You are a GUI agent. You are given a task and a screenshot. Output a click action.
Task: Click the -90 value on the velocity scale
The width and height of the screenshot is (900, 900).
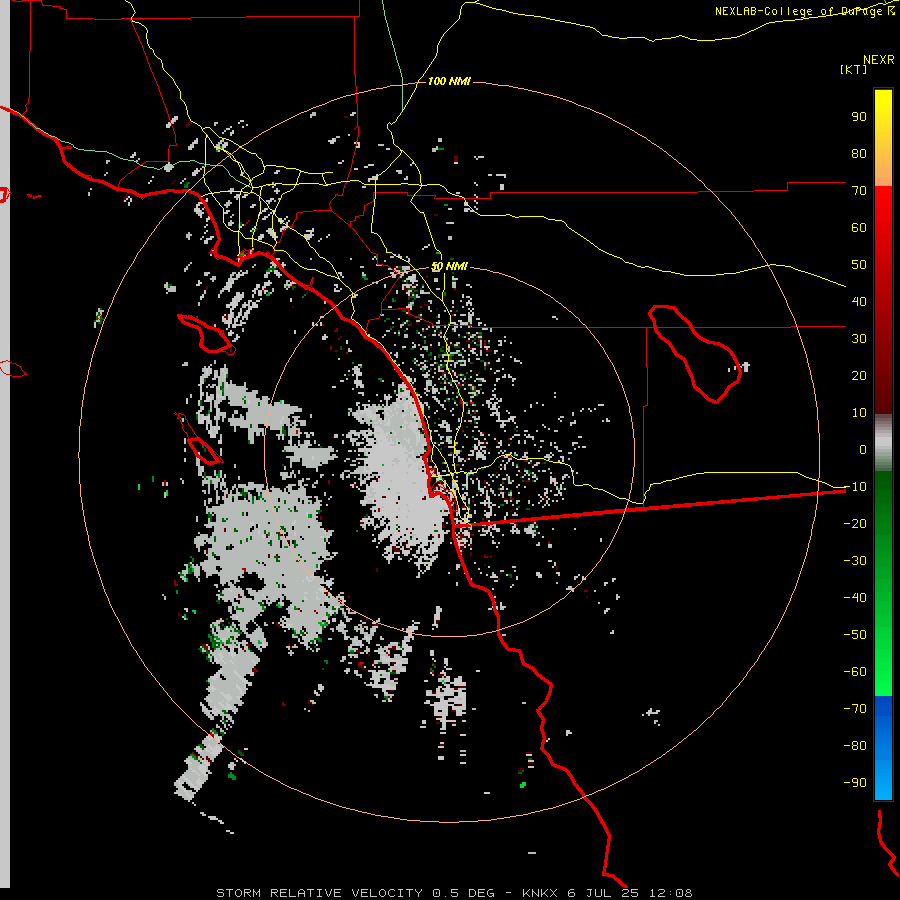[x=855, y=782]
